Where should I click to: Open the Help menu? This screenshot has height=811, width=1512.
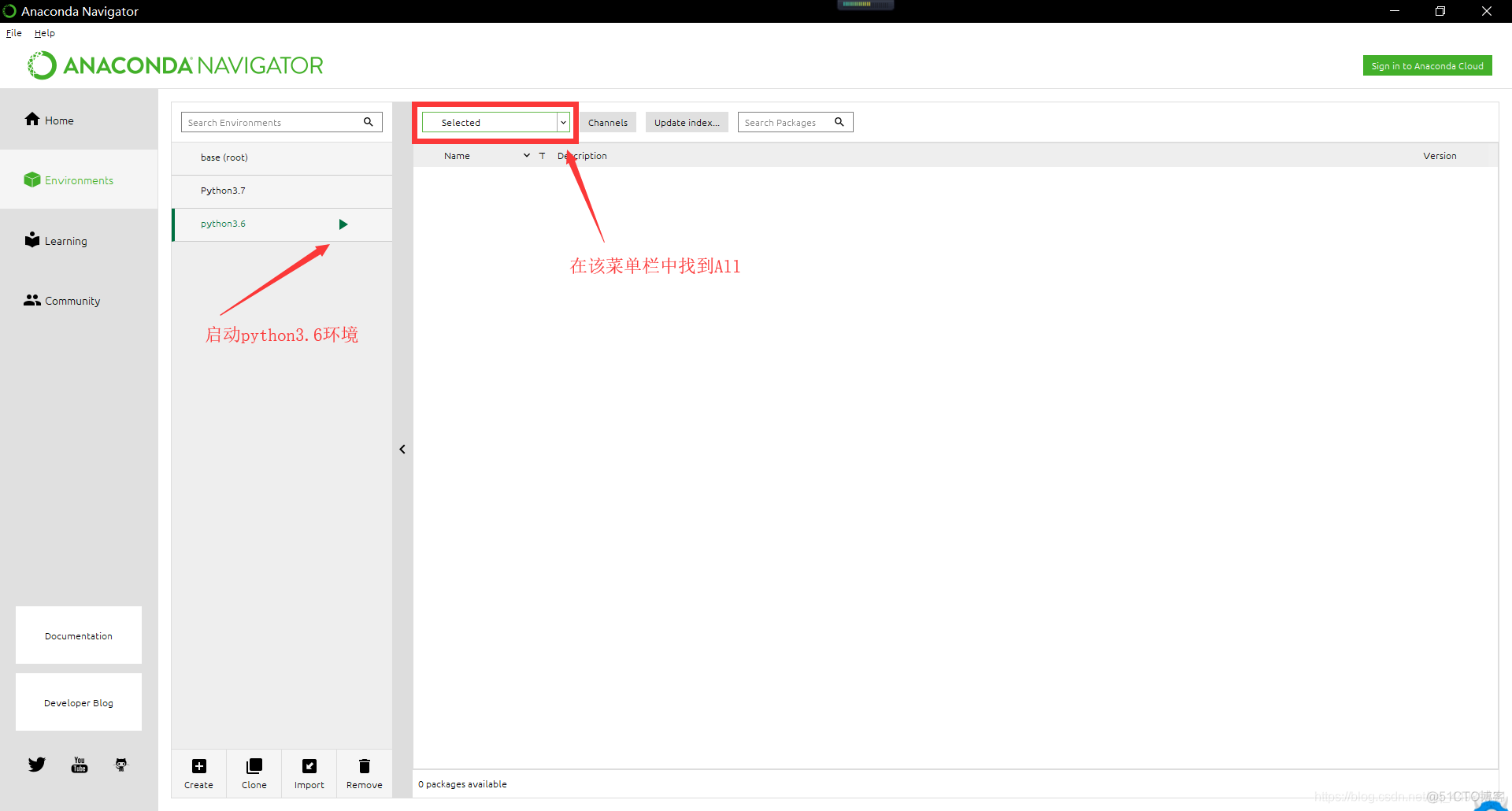point(45,33)
